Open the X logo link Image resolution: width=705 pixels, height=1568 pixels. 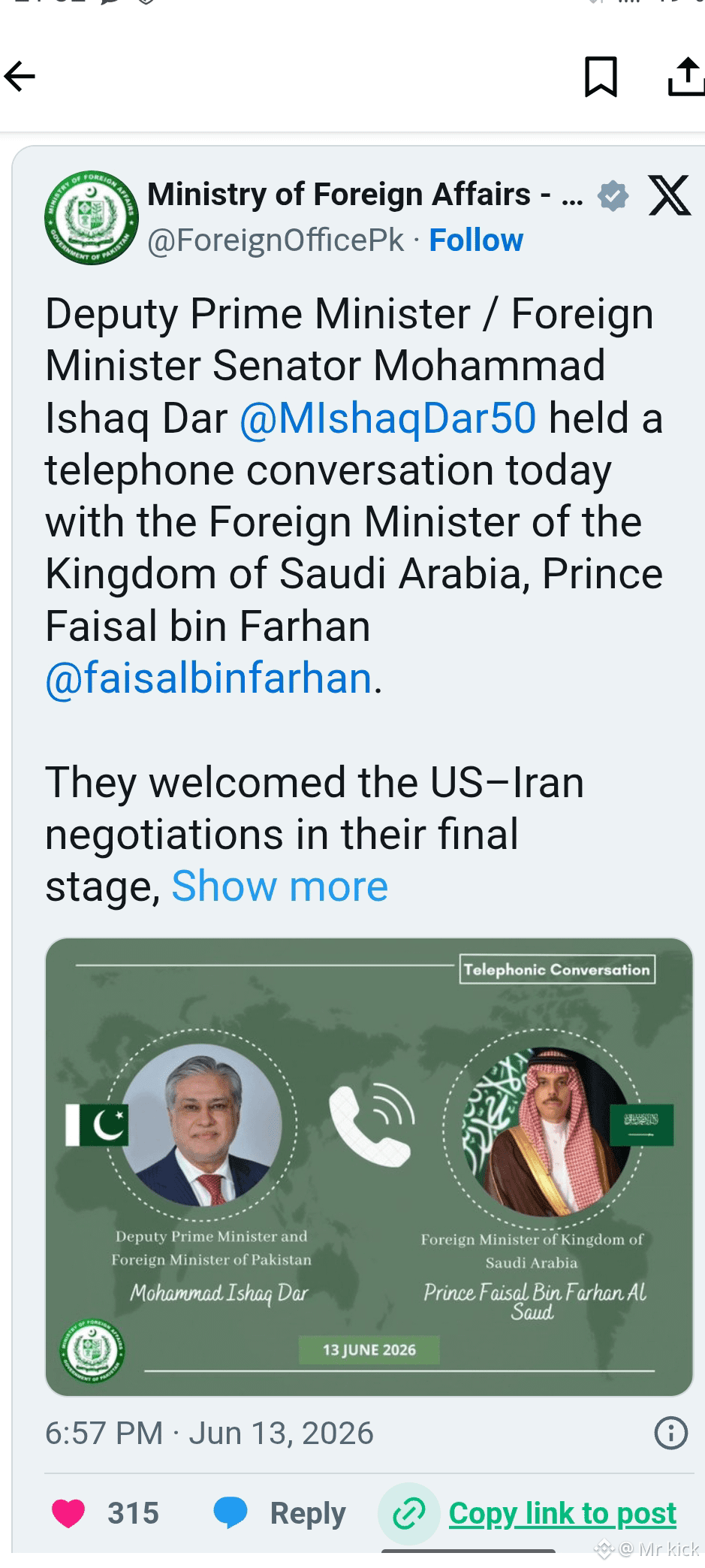pos(669,195)
